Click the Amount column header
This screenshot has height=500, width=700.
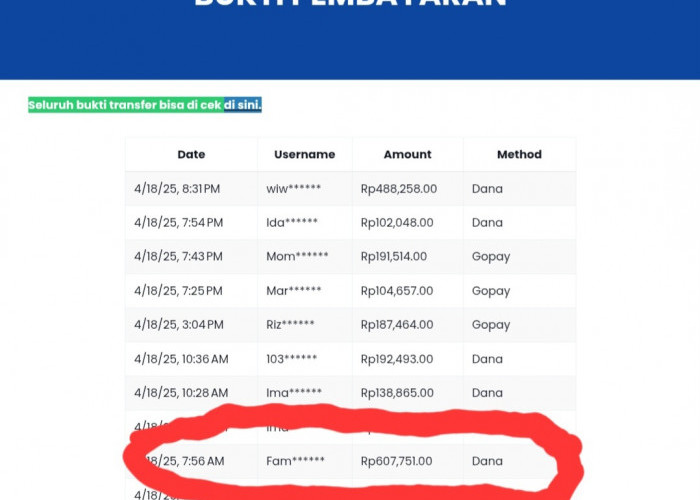(x=407, y=154)
